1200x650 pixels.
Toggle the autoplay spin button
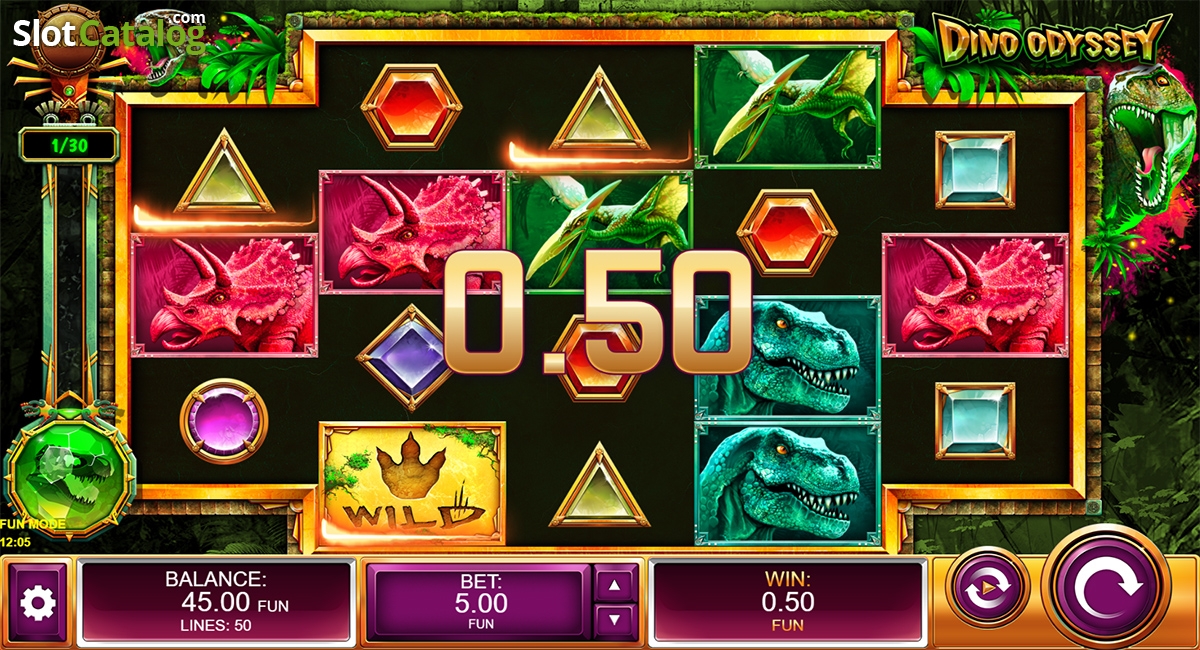[987, 587]
